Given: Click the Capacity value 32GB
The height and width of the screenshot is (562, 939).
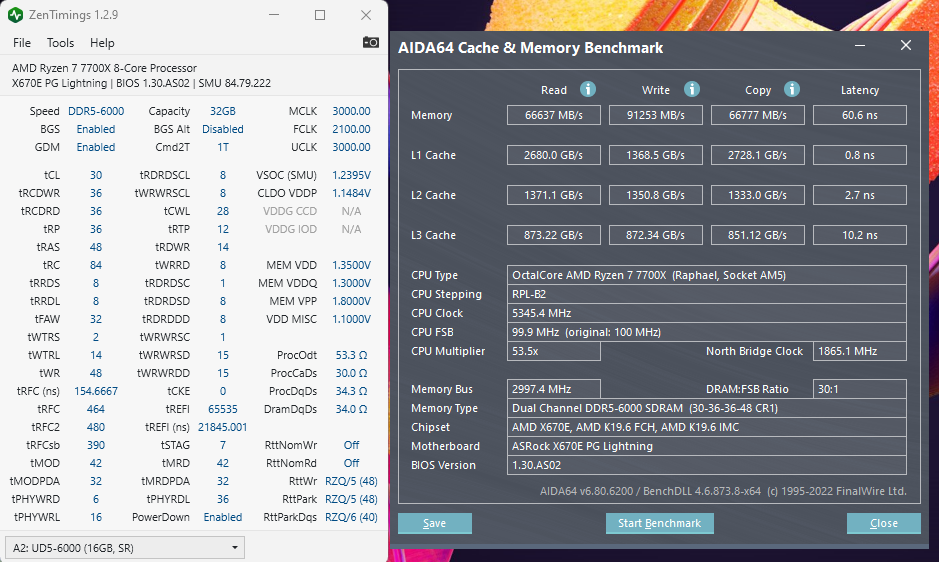Looking at the screenshot, I should click(x=223, y=111).
